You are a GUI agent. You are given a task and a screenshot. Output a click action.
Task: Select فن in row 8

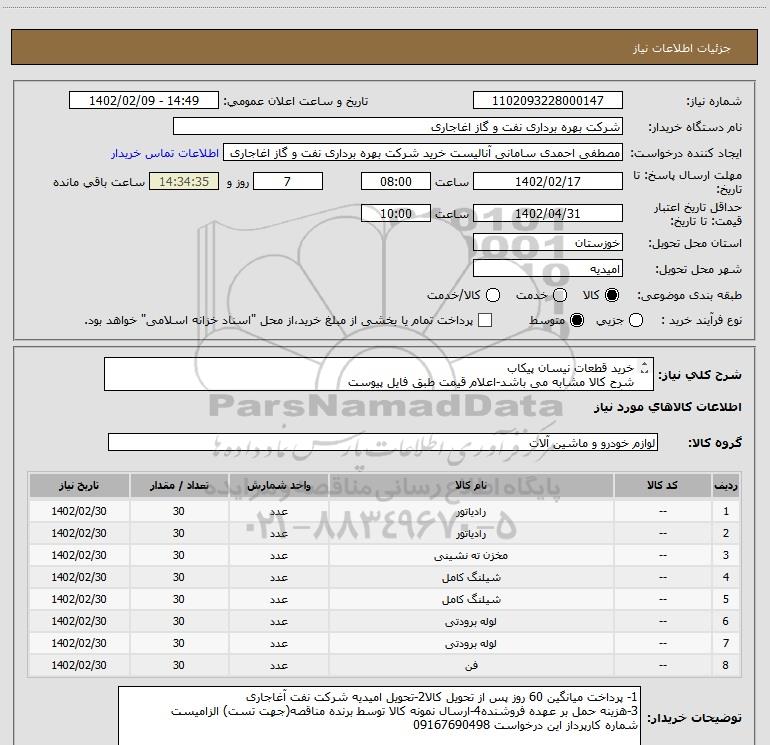pyautogui.click(x=471, y=665)
